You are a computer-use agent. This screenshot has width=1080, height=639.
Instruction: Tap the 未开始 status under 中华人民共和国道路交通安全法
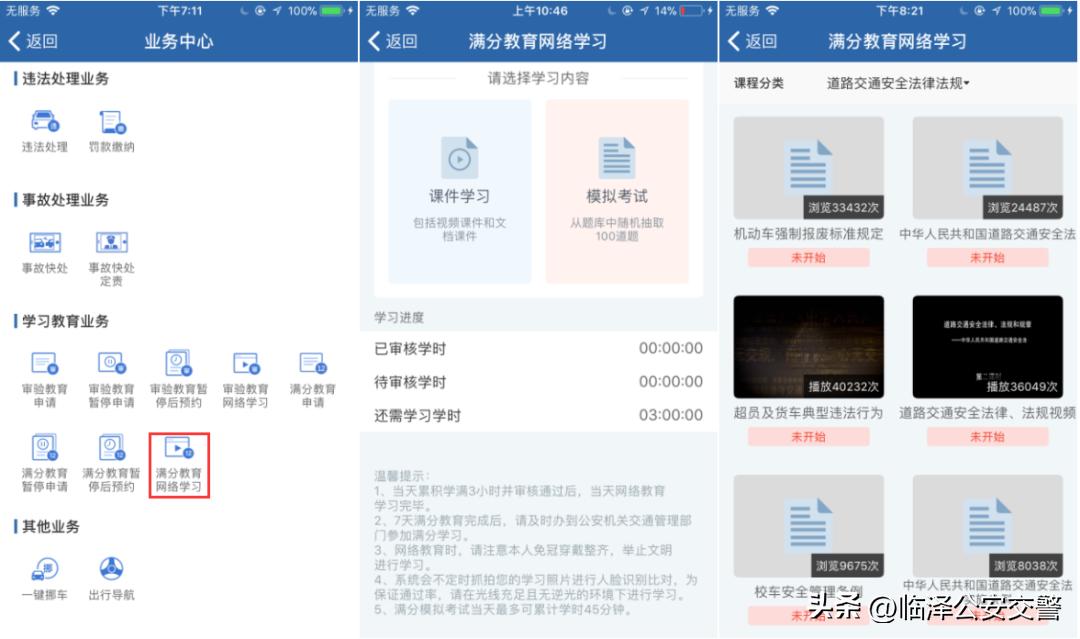[988, 258]
